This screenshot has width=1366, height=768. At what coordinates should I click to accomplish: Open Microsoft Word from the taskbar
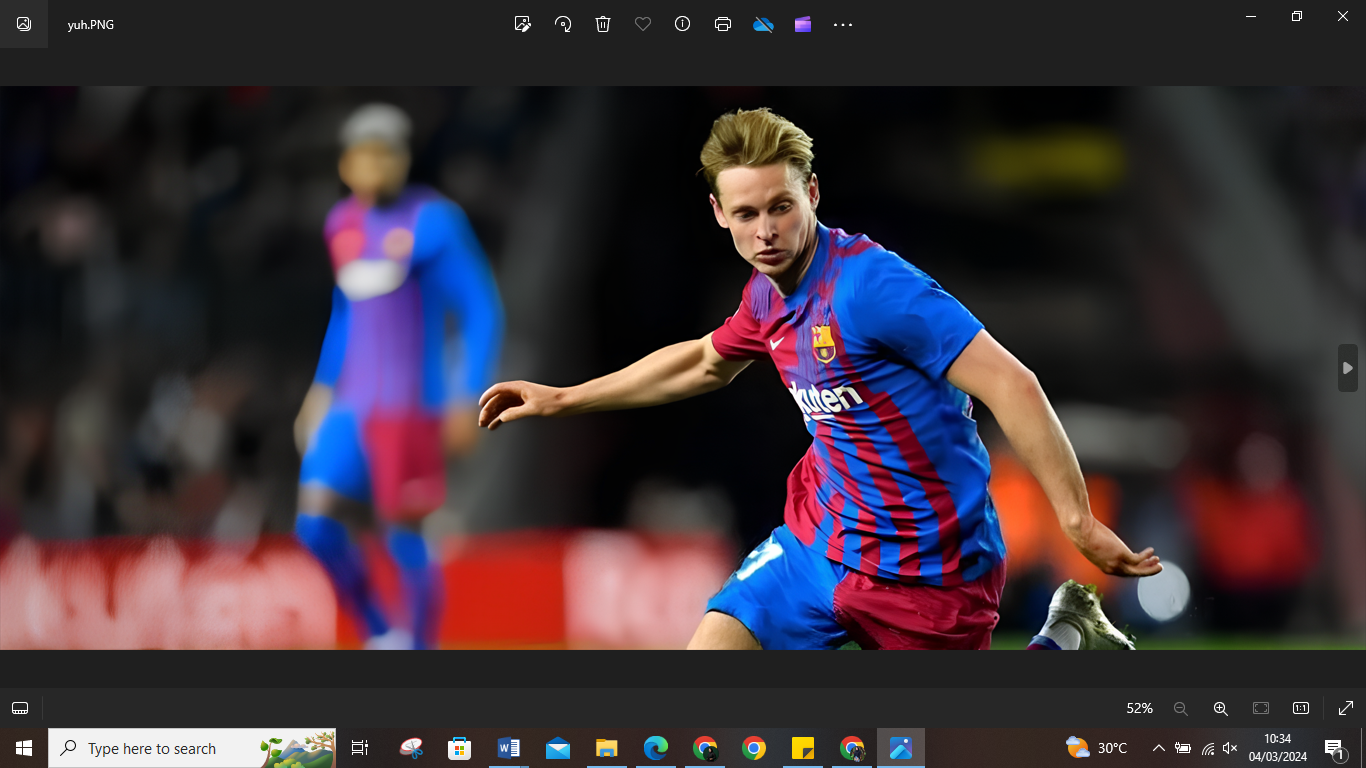[x=509, y=748]
